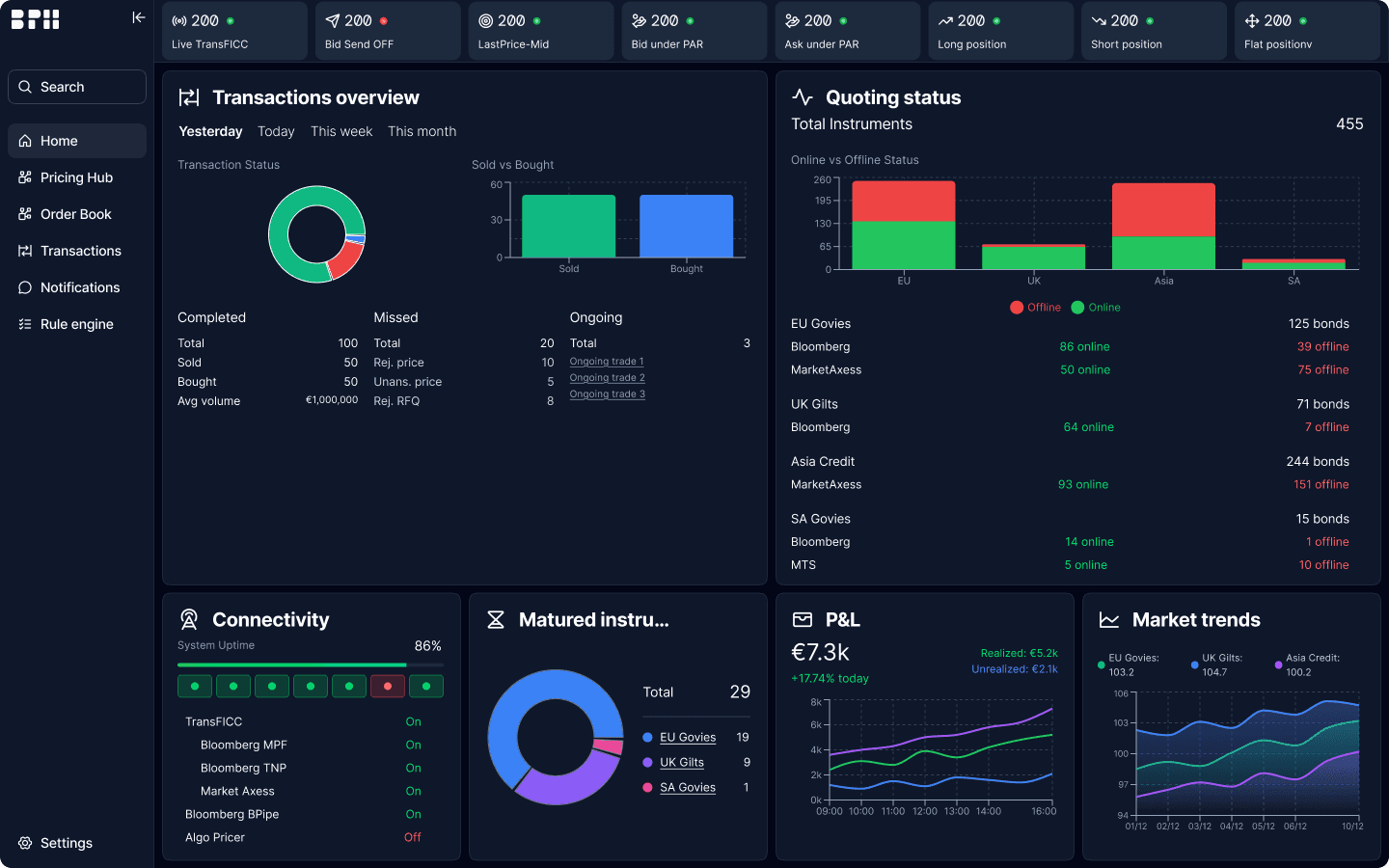
Task: Click the Bid Send OFF status tile
Action: click(x=388, y=31)
